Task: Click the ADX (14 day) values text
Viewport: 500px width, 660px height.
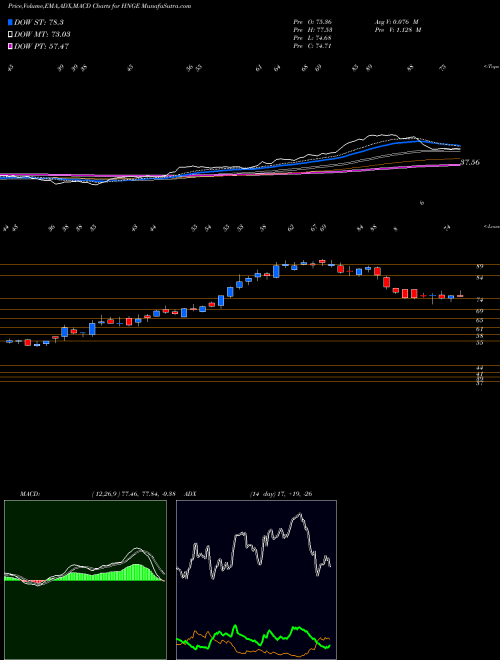Action: (x=281, y=494)
